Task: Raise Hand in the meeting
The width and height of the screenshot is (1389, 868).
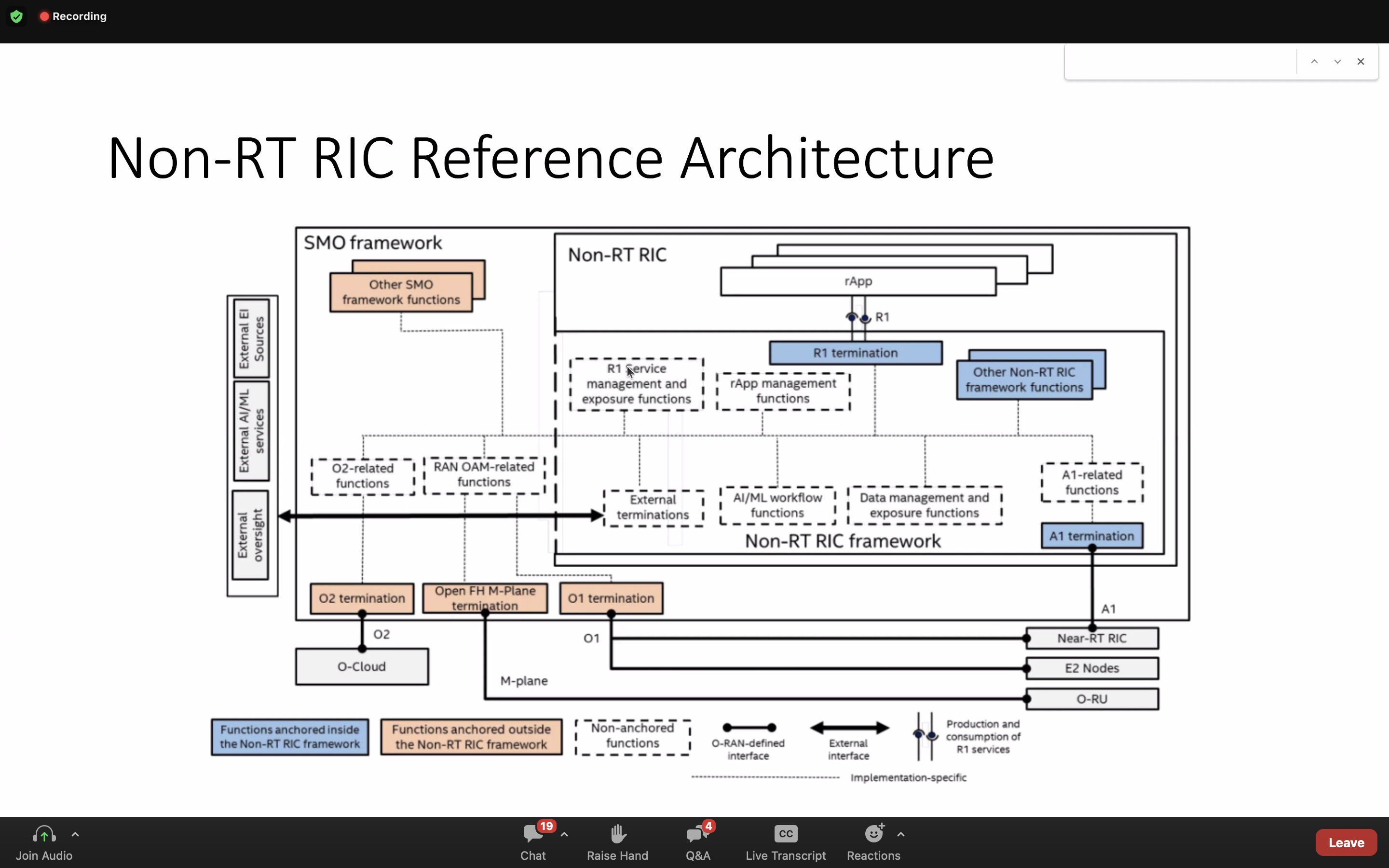Action: 618,842
